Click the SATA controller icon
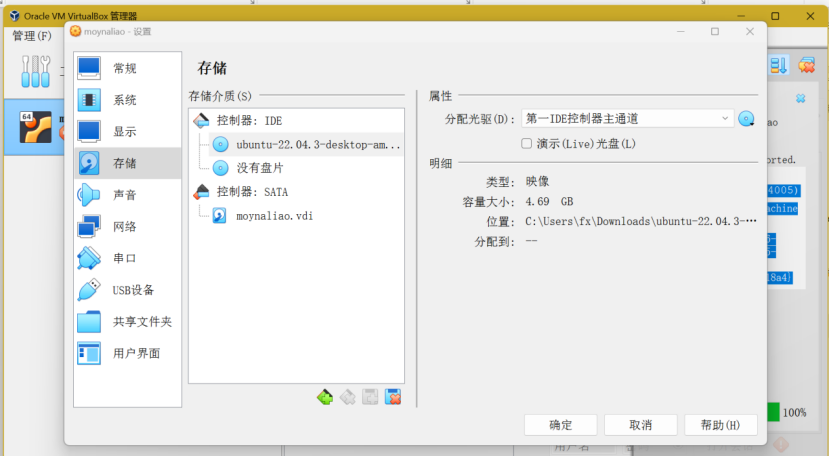Viewport: 830px width, 457px height. coord(201,192)
